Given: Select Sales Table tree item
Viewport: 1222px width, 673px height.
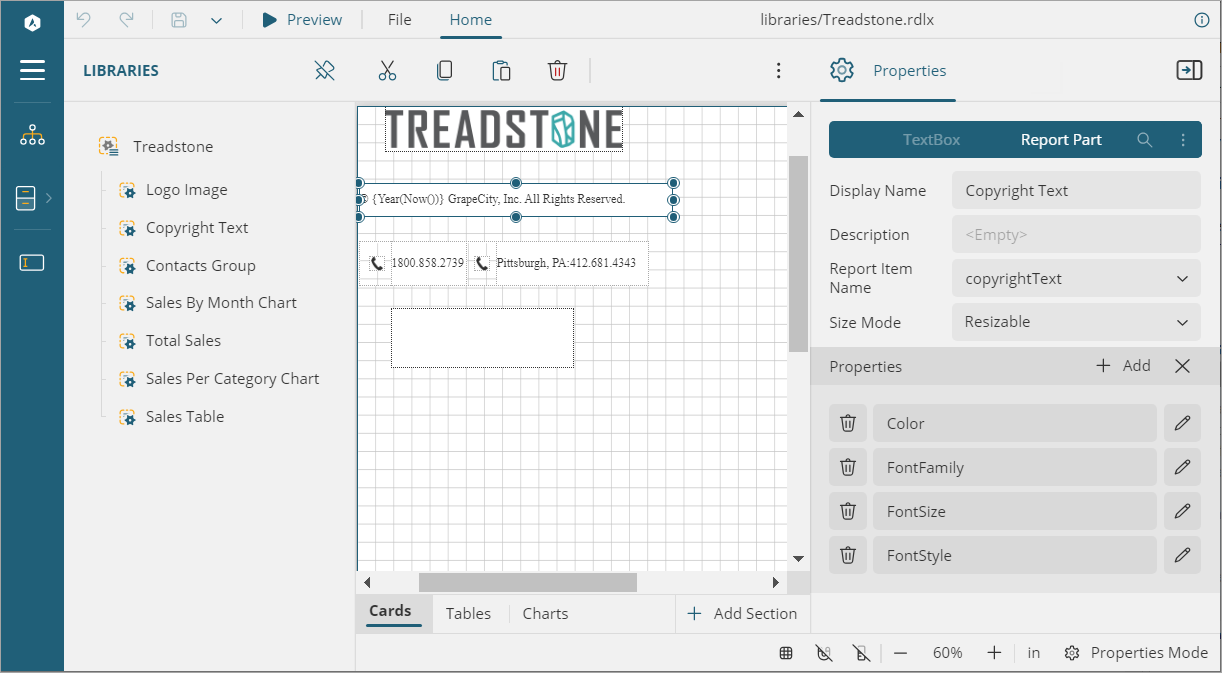Looking at the screenshot, I should 185,417.
